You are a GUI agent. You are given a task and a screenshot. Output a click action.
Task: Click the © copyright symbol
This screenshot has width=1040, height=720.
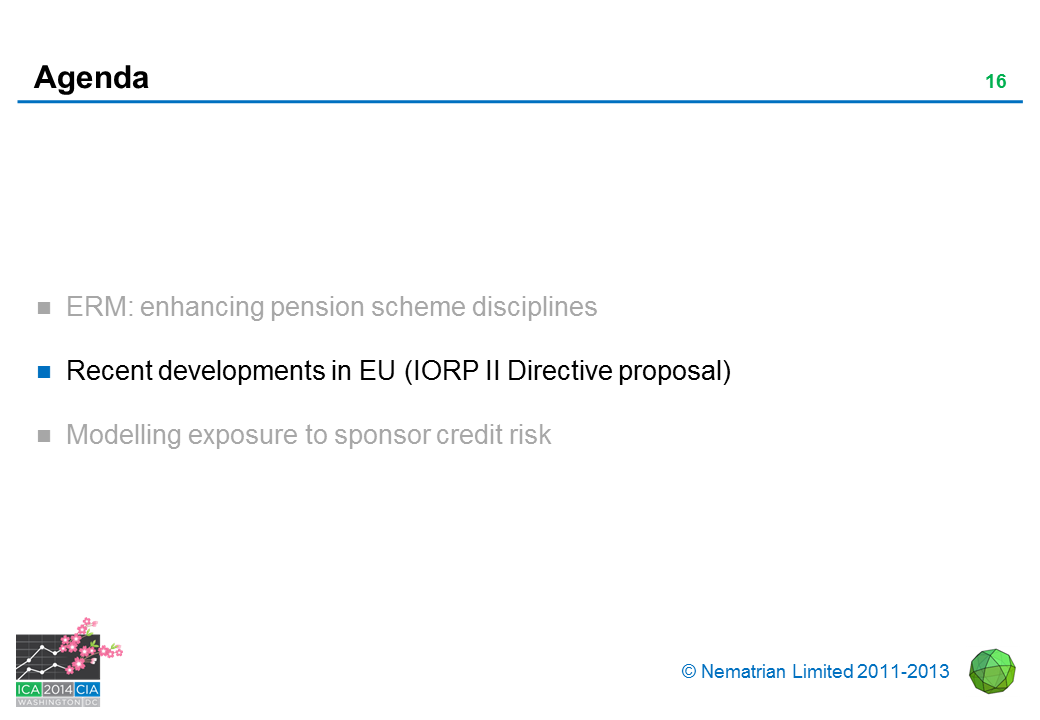coord(688,672)
